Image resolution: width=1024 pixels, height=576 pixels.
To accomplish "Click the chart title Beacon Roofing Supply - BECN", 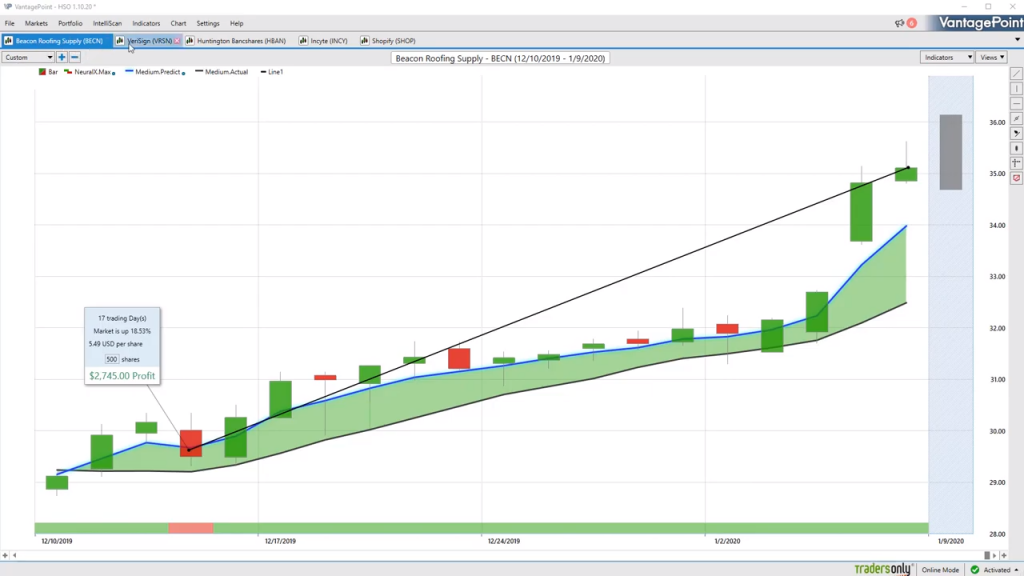I will (x=500, y=58).
